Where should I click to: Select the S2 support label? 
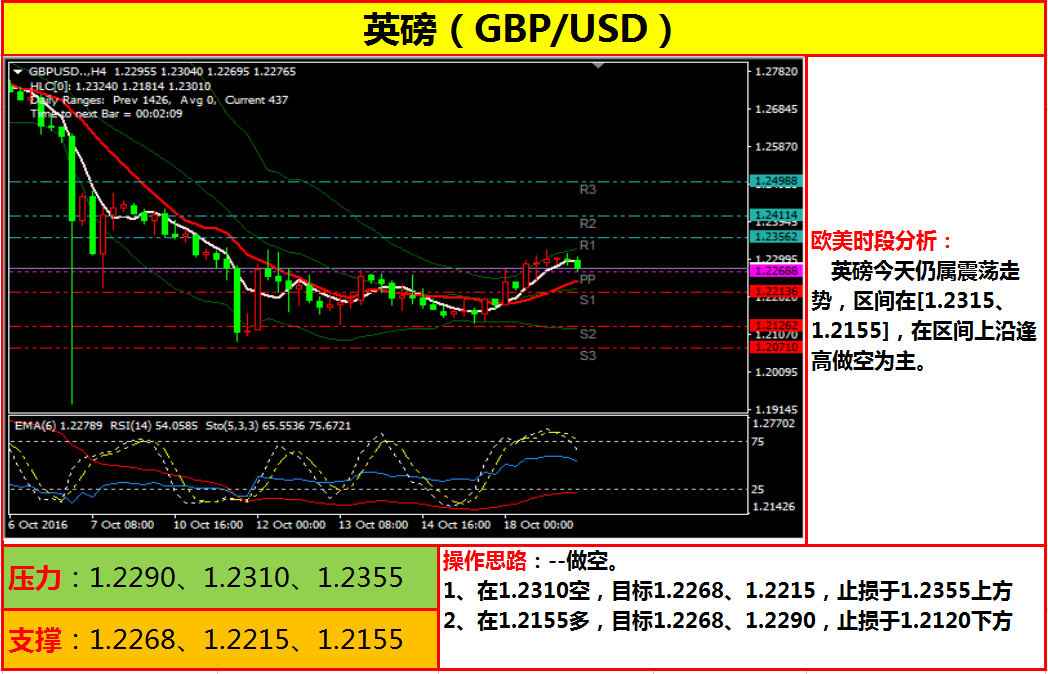click(x=587, y=334)
